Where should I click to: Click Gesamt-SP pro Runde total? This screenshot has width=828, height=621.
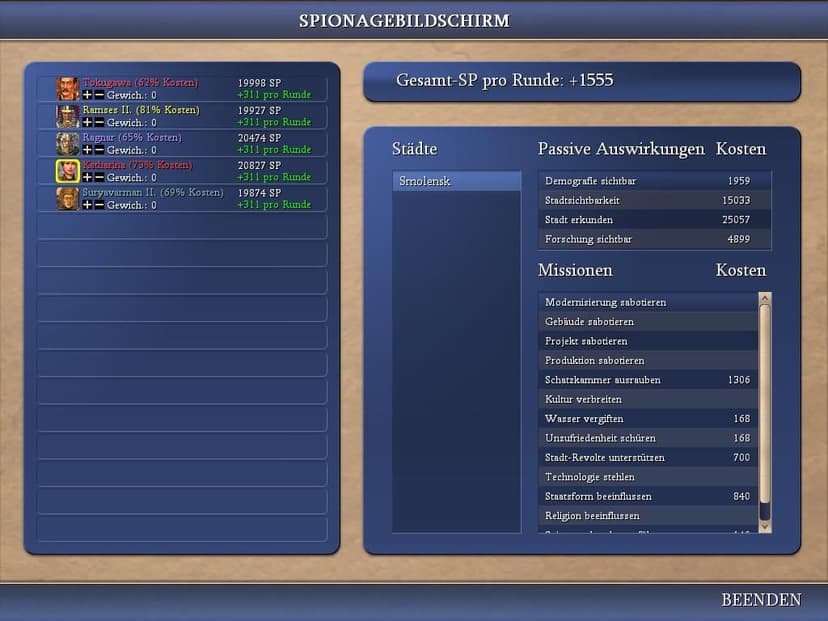(x=504, y=80)
